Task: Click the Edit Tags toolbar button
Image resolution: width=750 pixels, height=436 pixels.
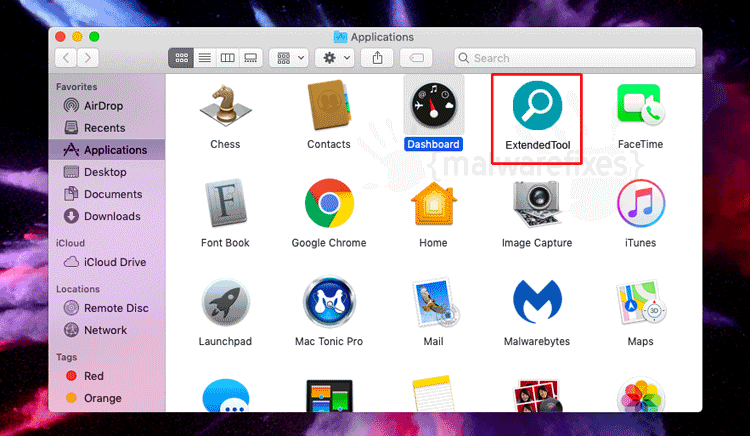Action: (416, 58)
